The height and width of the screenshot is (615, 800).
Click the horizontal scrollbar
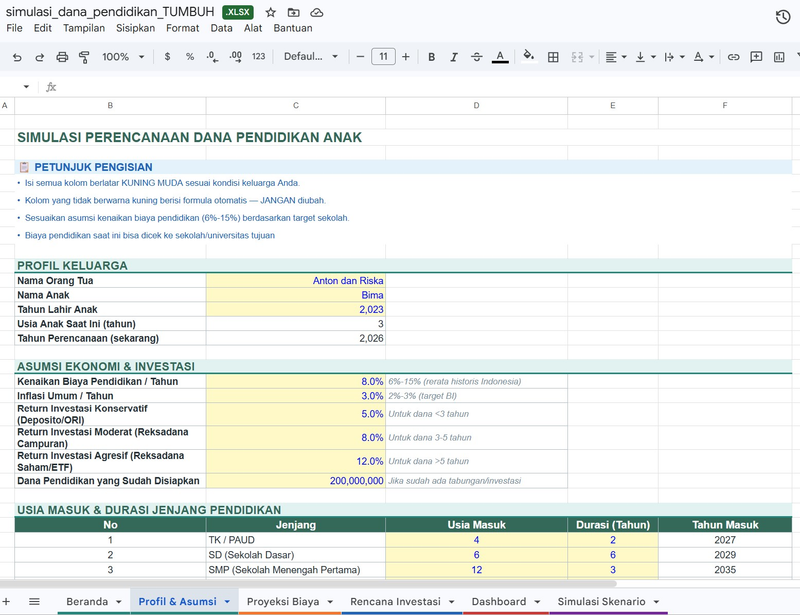point(308,583)
